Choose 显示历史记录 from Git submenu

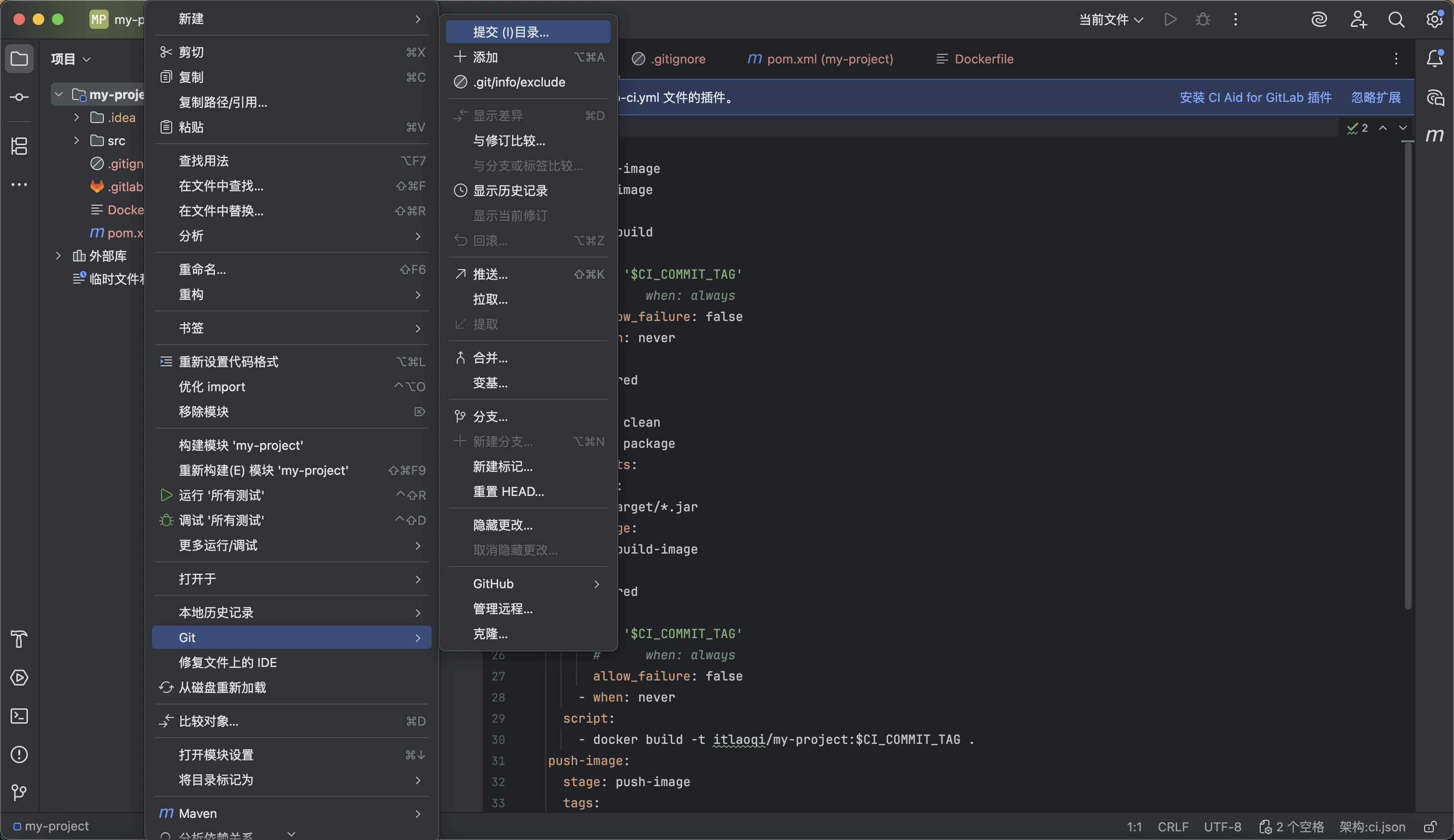[x=510, y=190]
